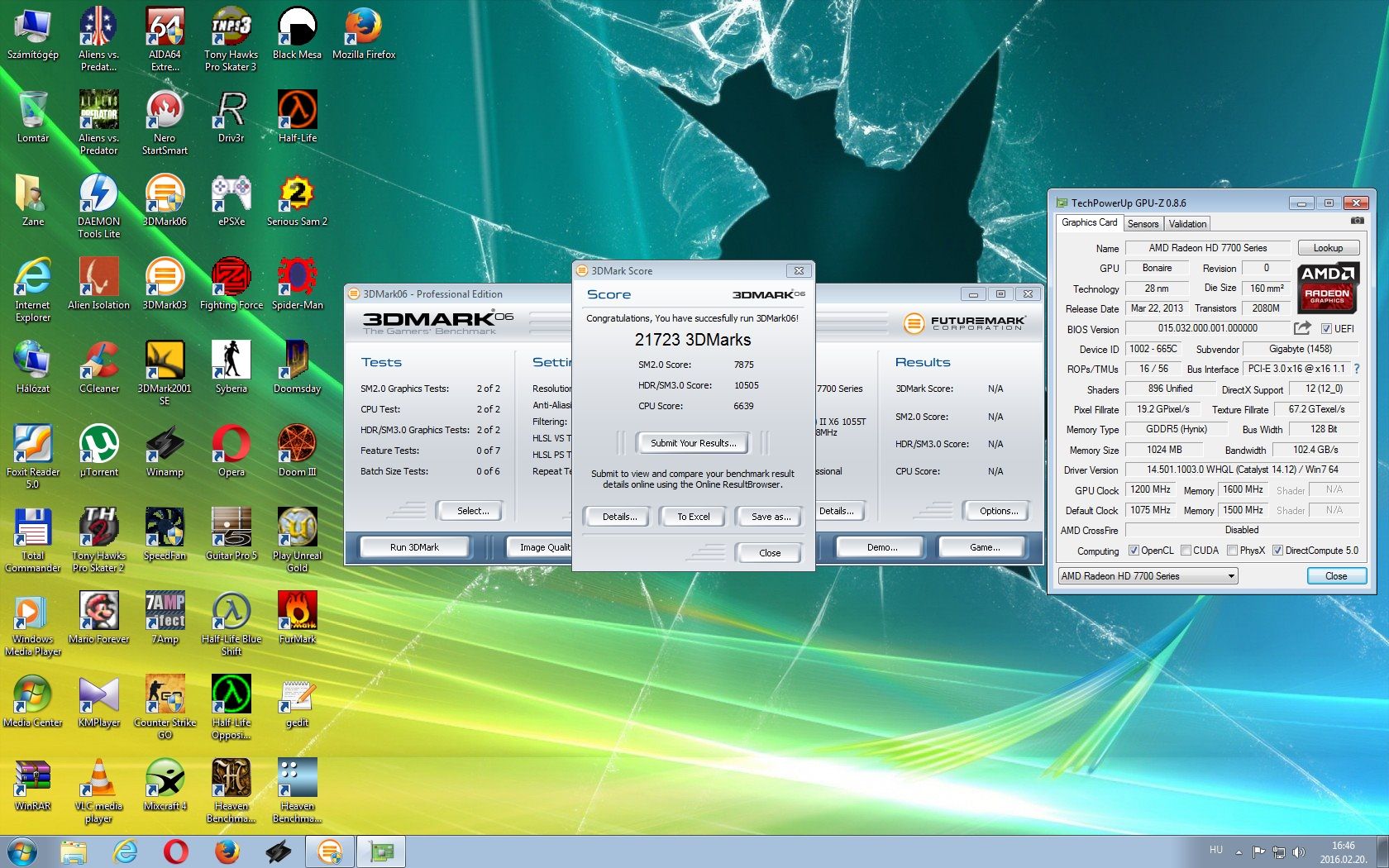This screenshot has width=1389, height=868.
Task: Click the Run 3DMark button
Action: (414, 547)
